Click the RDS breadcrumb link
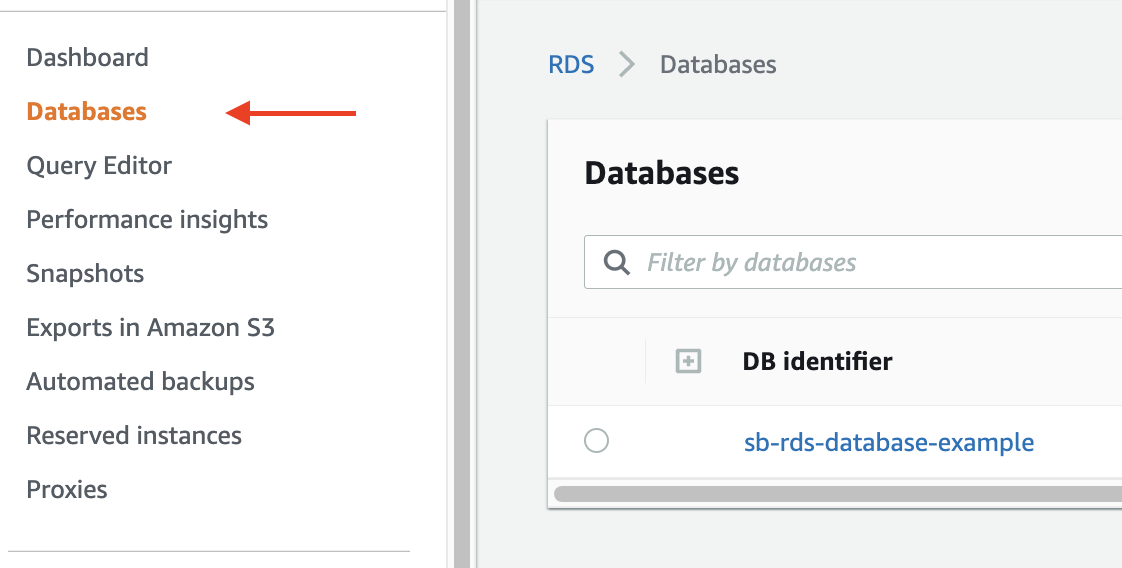 click(571, 65)
